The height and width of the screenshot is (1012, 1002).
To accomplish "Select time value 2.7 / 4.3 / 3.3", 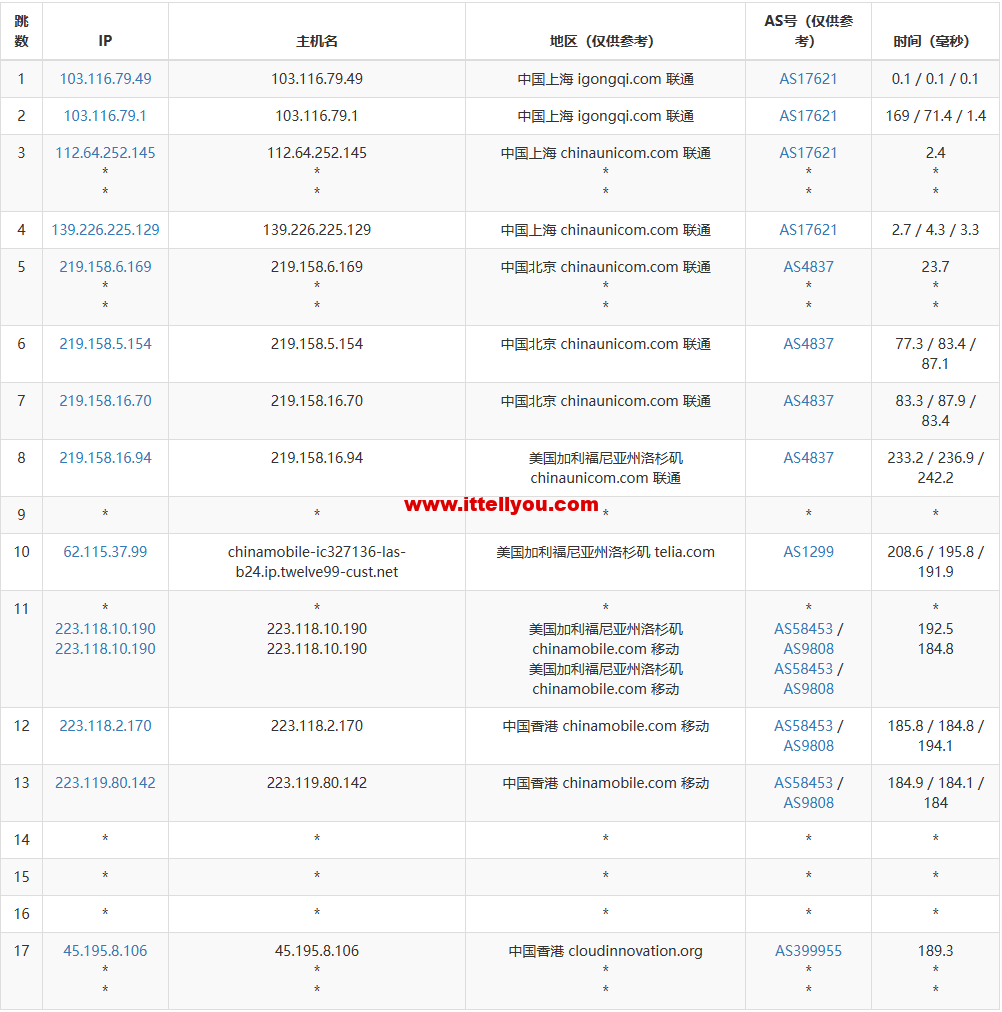I will (935, 230).
